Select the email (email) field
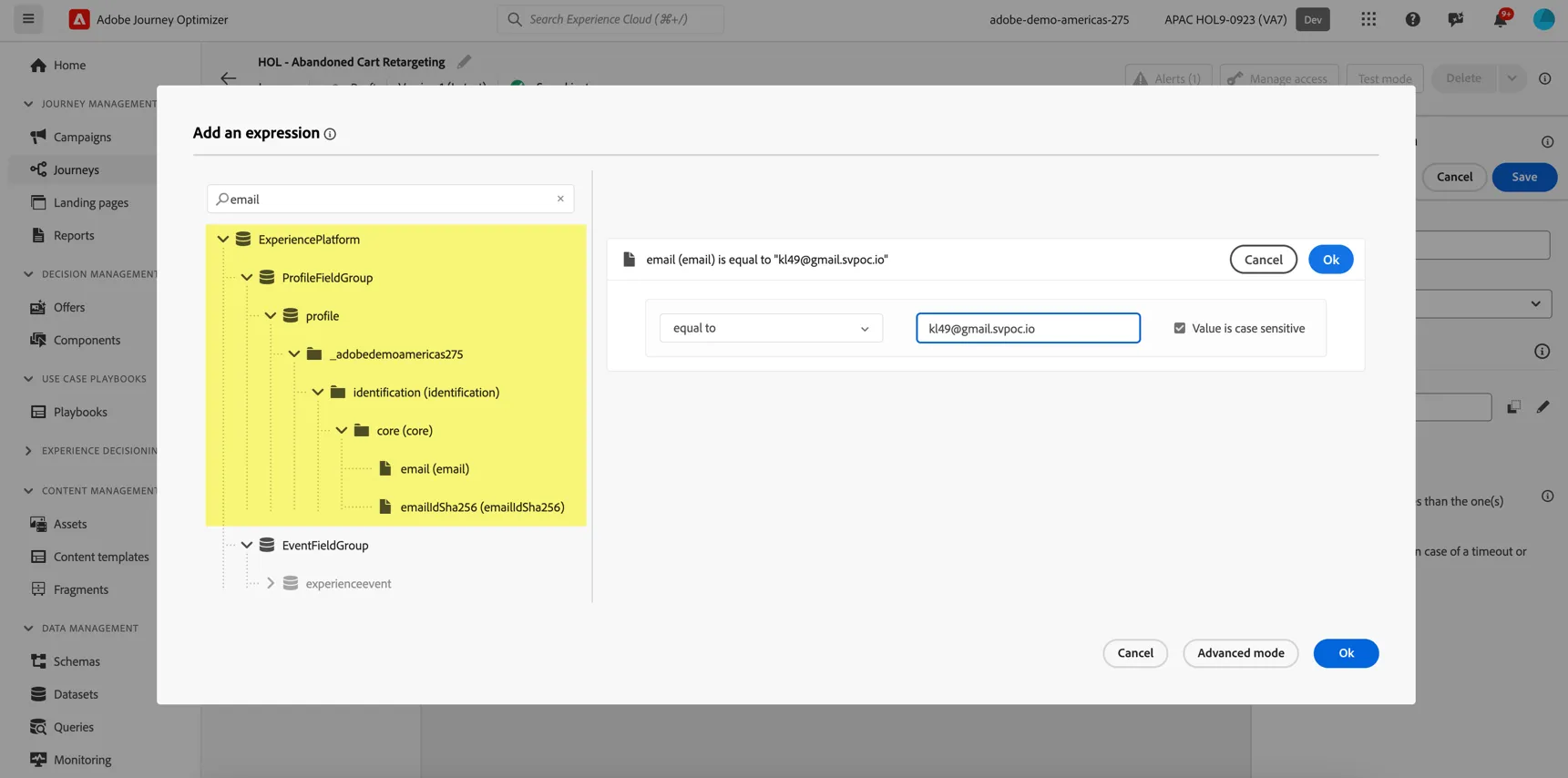 click(435, 469)
